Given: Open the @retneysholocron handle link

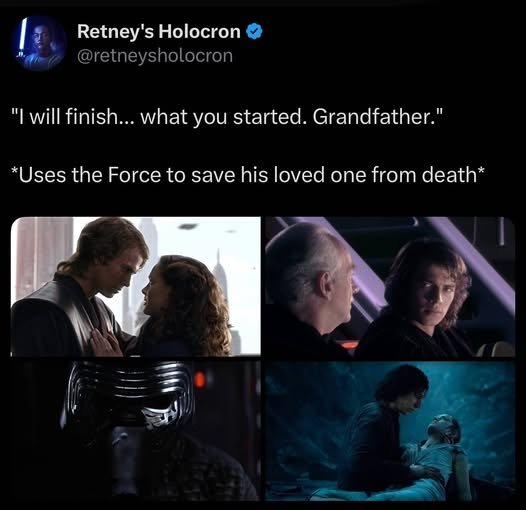Looking at the screenshot, I should 155,56.
